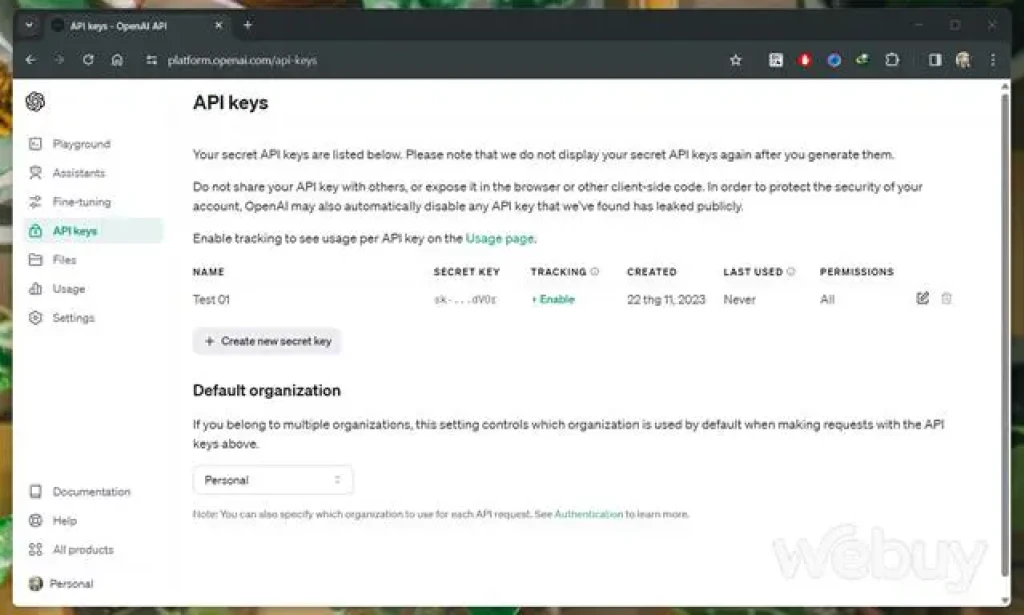
Task: Click the Last Used info icon
Action: [x=791, y=272]
